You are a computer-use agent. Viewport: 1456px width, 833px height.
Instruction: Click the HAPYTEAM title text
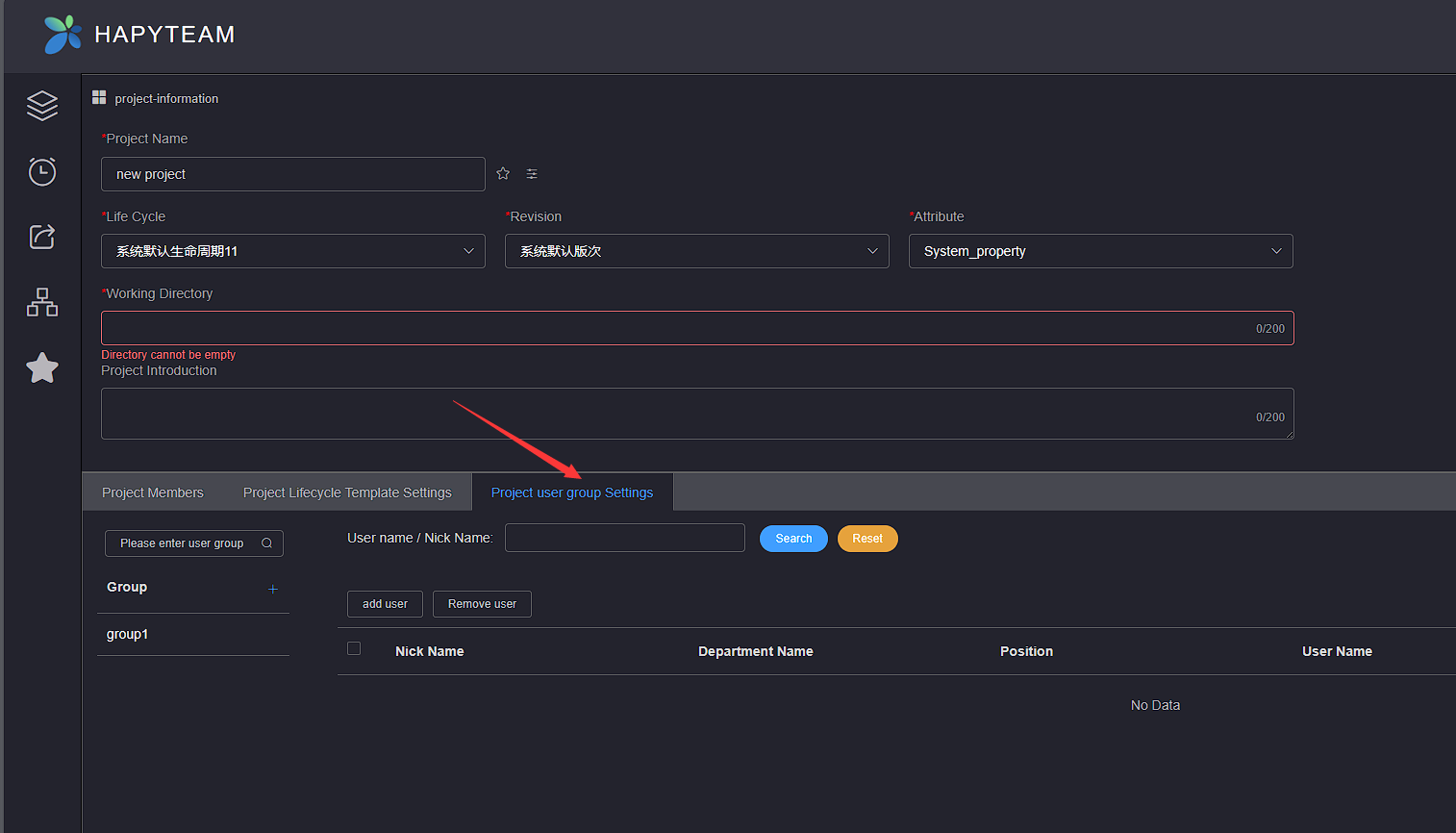click(x=164, y=35)
